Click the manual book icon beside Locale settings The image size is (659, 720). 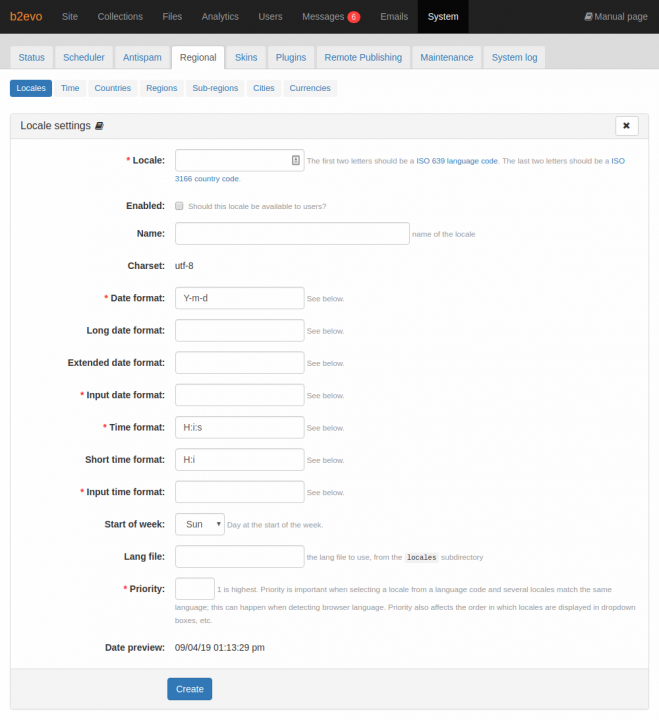pos(99,126)
